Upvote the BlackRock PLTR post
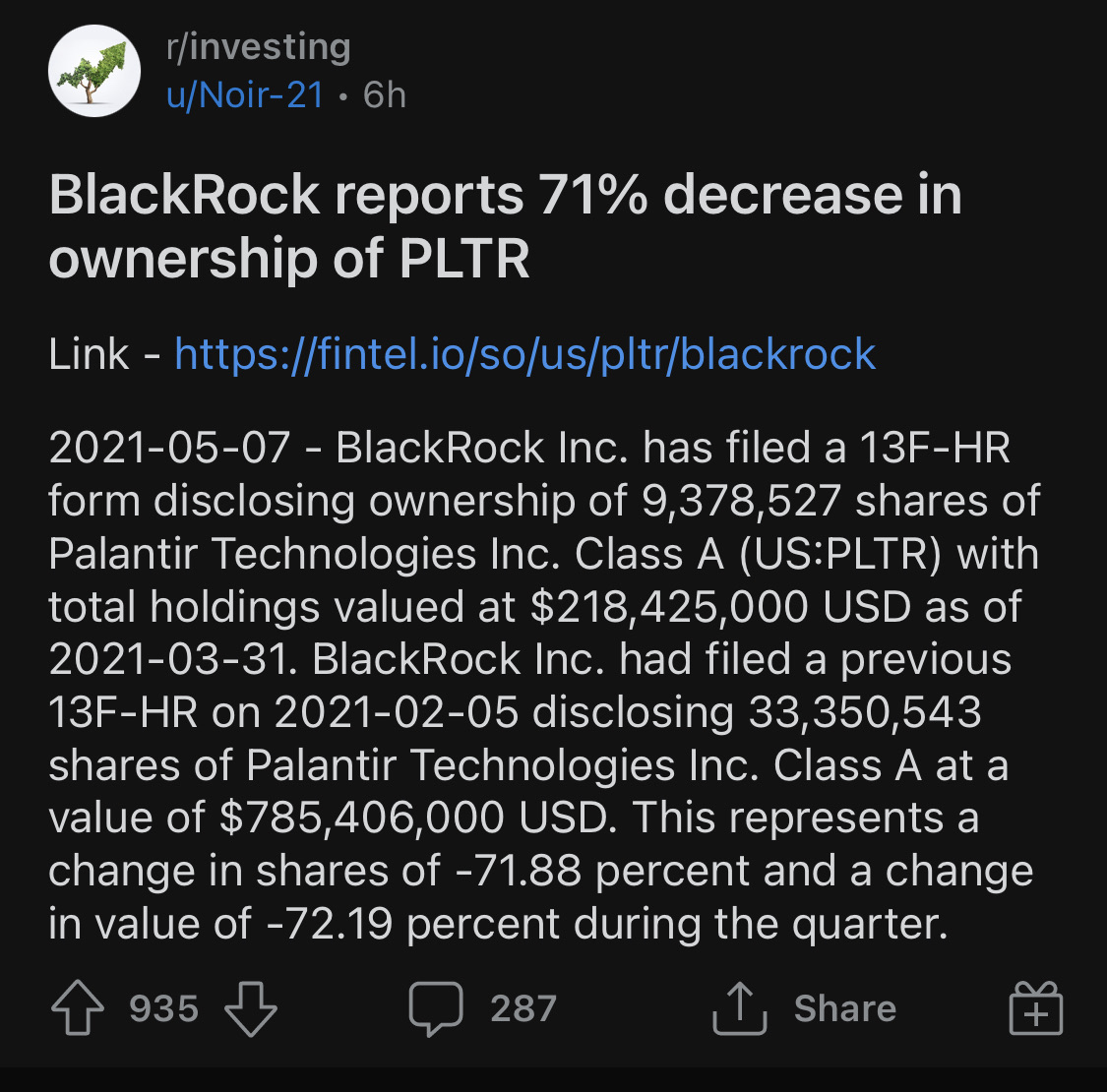The height and width of the screenshot is (1092, 1107). coord(78,1008)
